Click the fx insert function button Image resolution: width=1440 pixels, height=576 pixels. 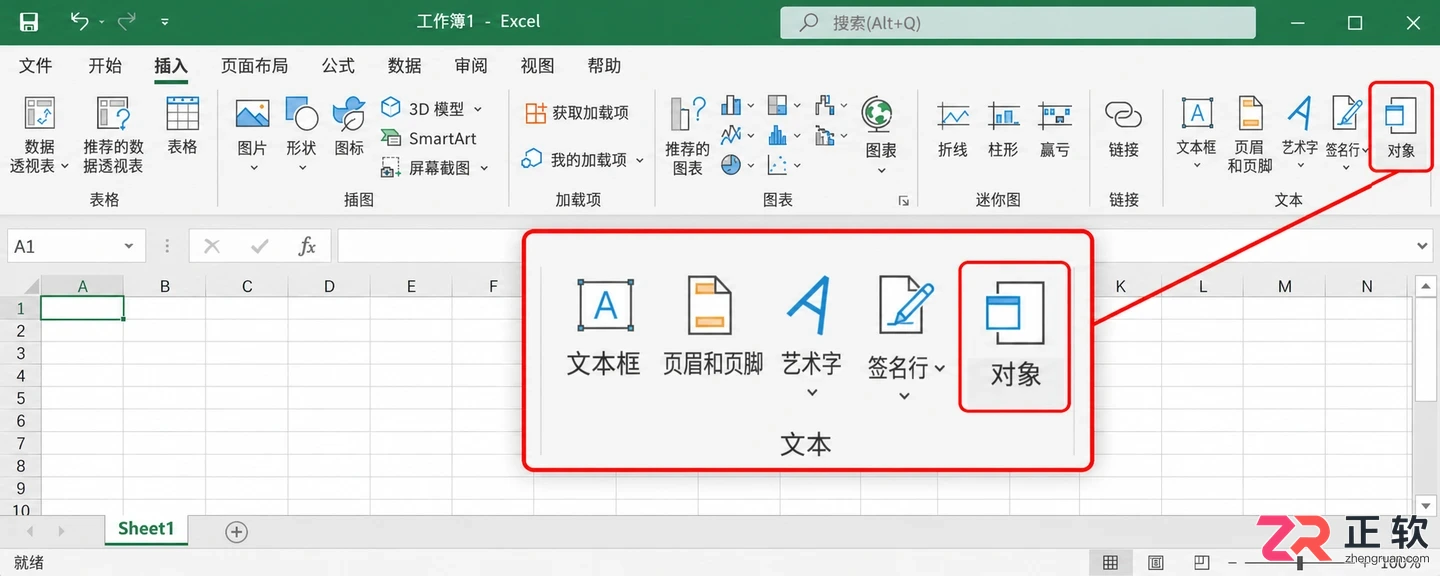point(308,246)
